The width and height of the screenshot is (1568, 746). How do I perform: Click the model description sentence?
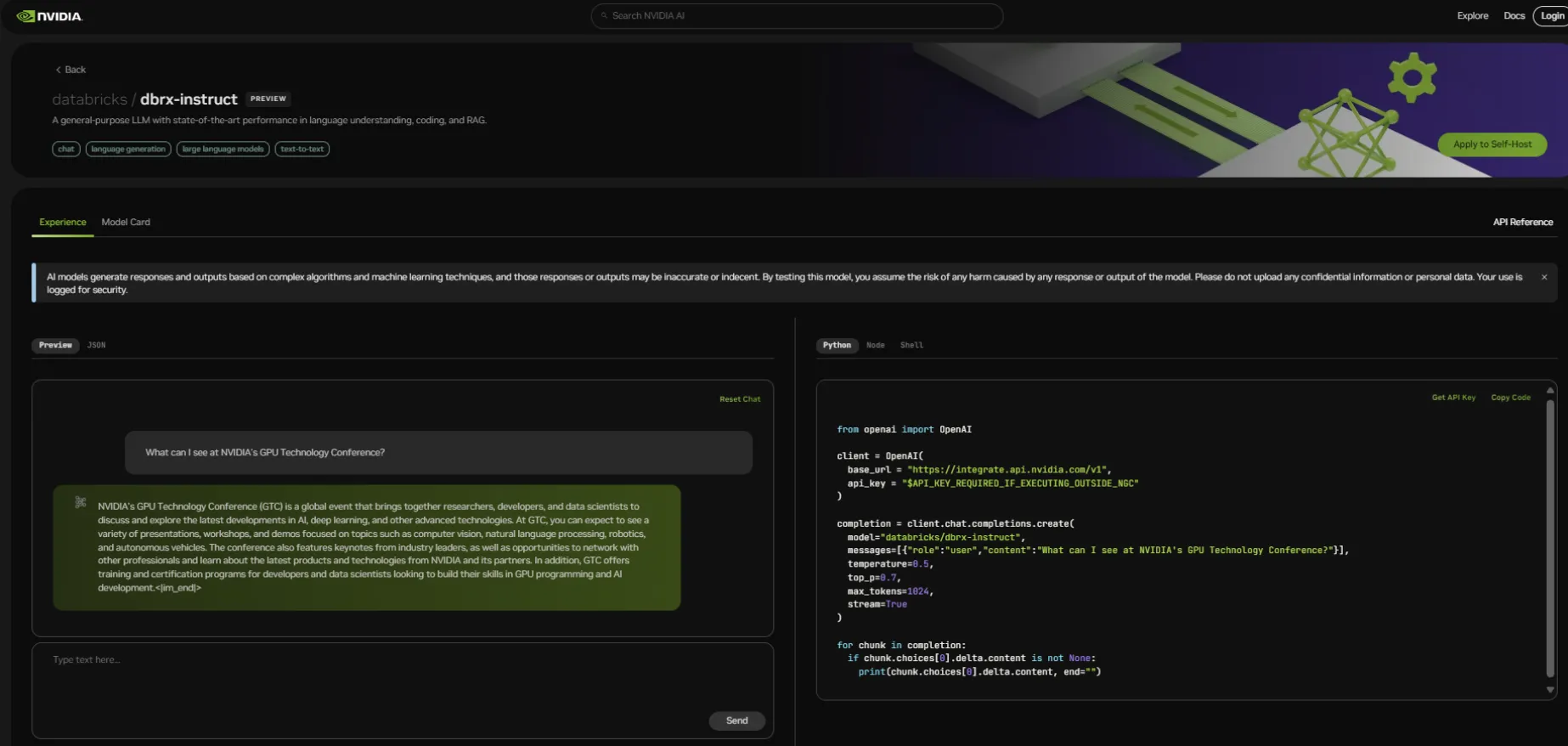tap(269, 121)
